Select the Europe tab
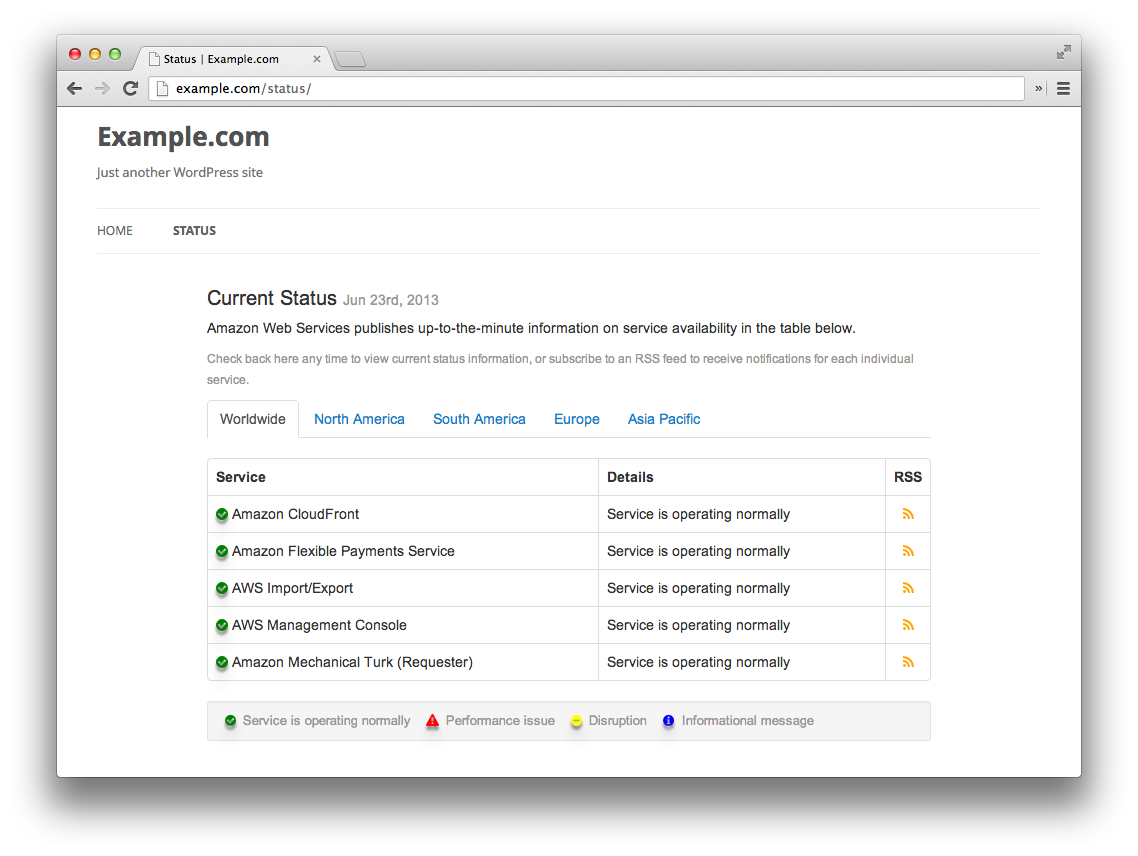Viewport: 1138px width, 856px height. [577, 419]
